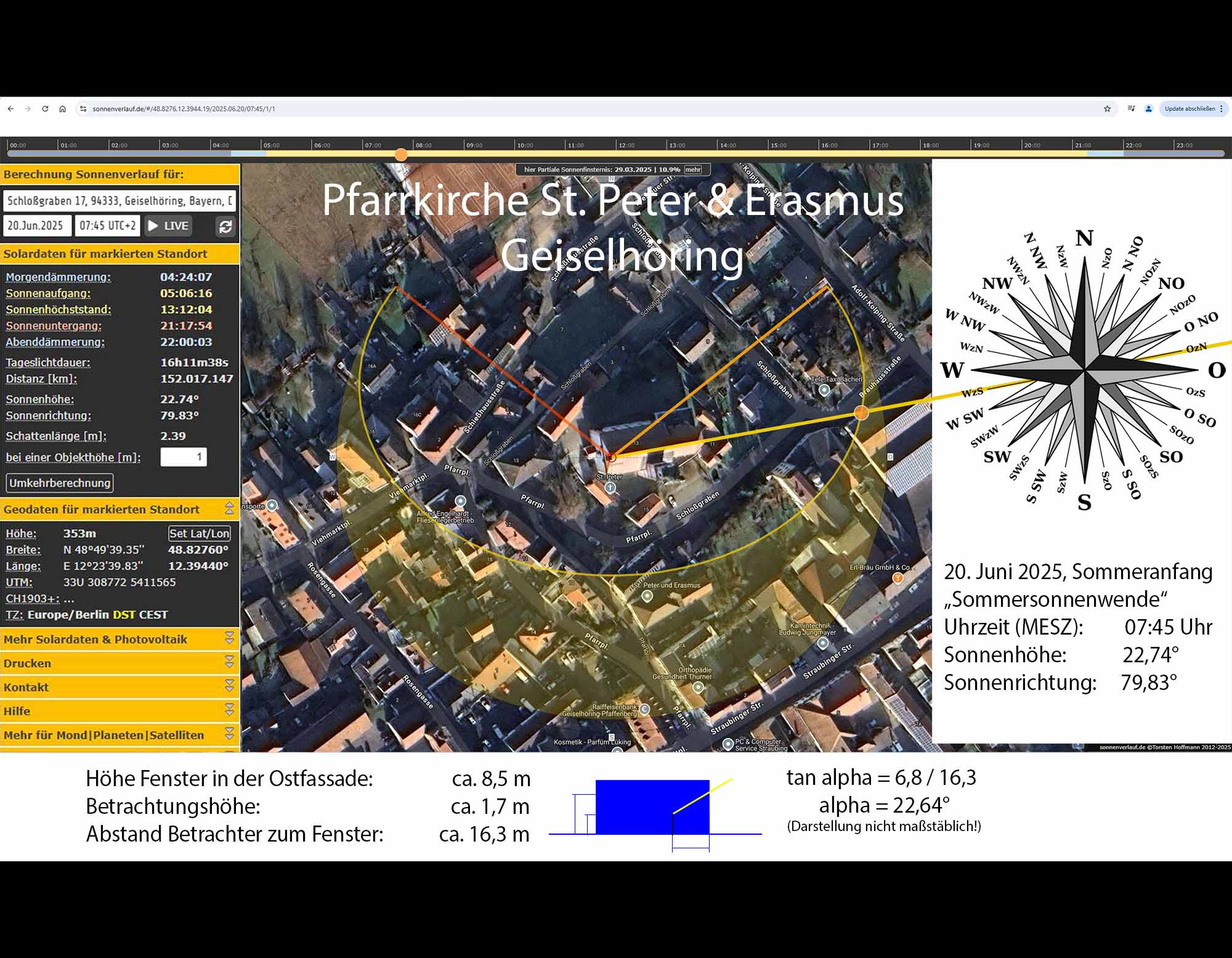Image resolution: width=1232 pixels, height=958 pixels.
Task: Expand Mehr Solardaten & Photovoltaik section
Action: coord(229,639)
